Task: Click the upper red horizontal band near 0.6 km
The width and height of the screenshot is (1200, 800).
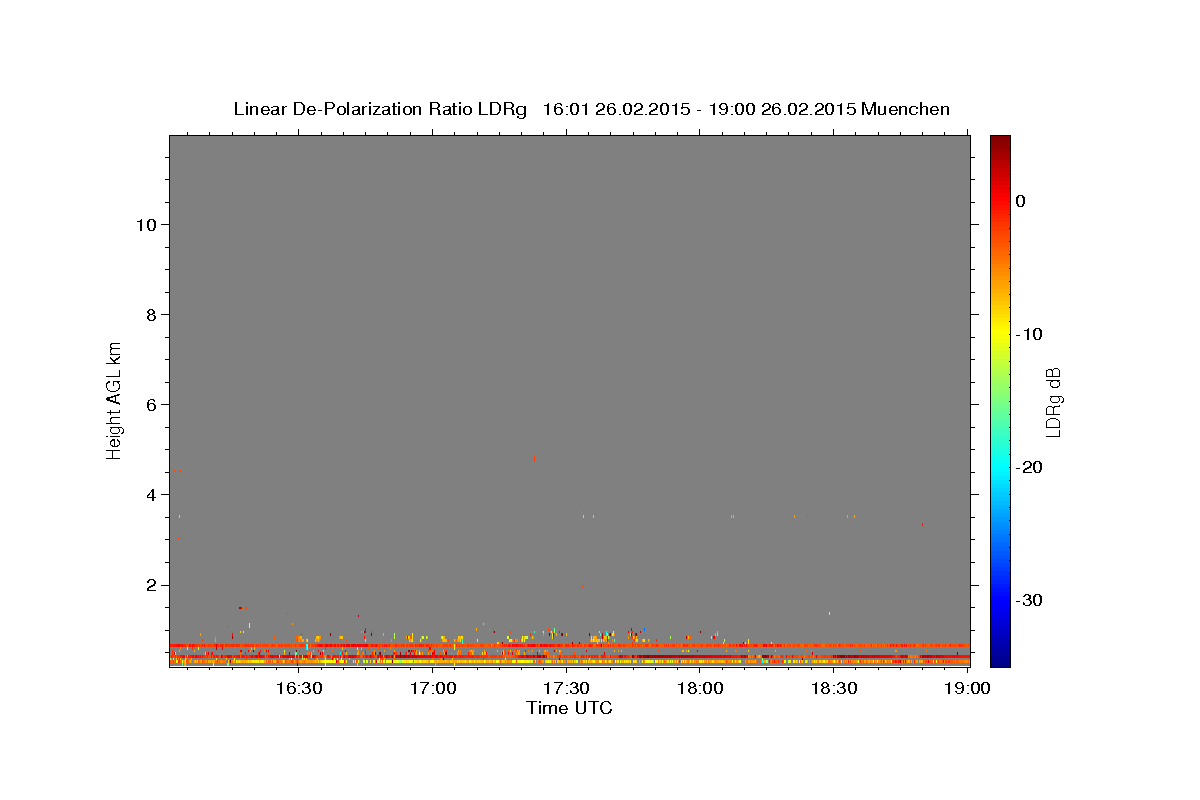Action: [x=570, y=645]
